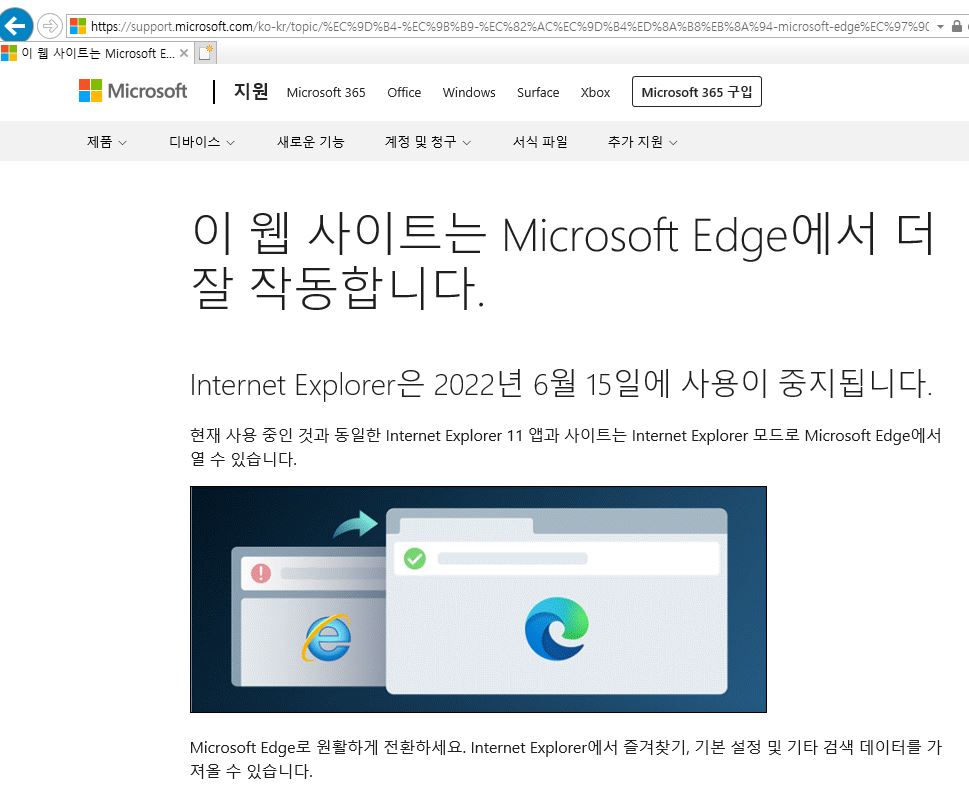Viewport: 969px width, 794px height.
Task: Click the Microsoft favicon in address bar
Action: click(x=78, y=26)
